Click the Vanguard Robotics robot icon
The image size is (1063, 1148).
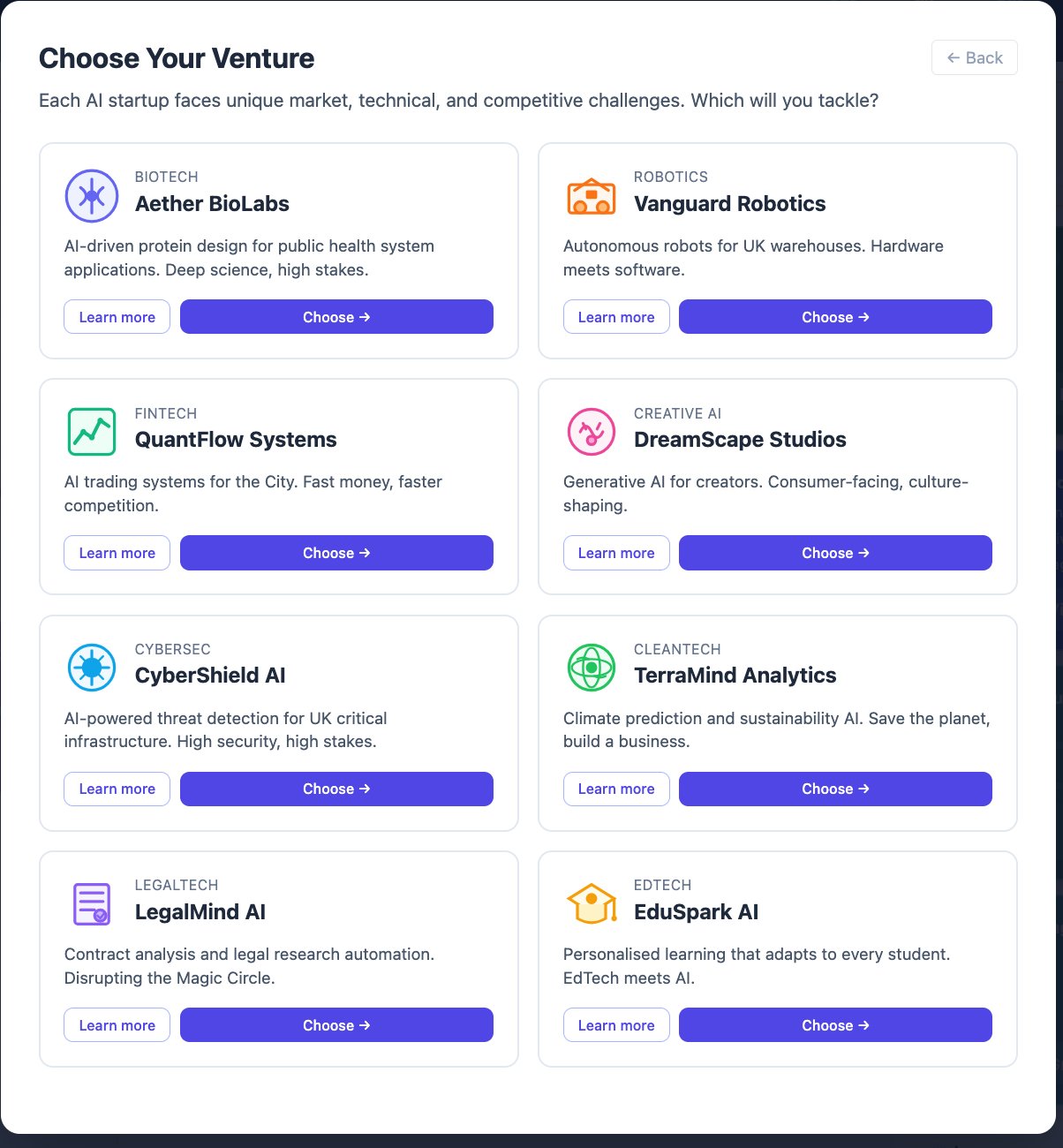(x=591, y=196)
